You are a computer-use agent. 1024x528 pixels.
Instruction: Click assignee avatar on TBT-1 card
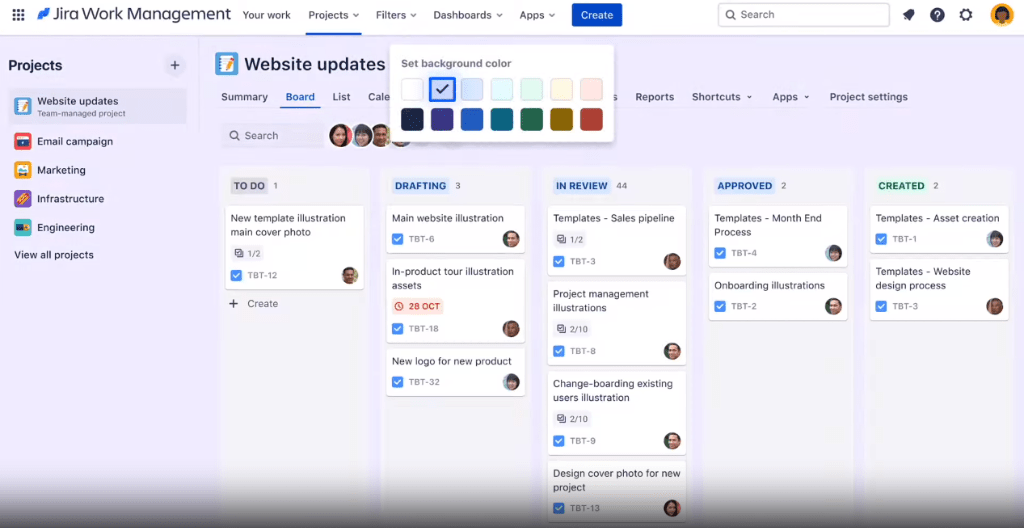pyautogui.click(x=995, y=239)
